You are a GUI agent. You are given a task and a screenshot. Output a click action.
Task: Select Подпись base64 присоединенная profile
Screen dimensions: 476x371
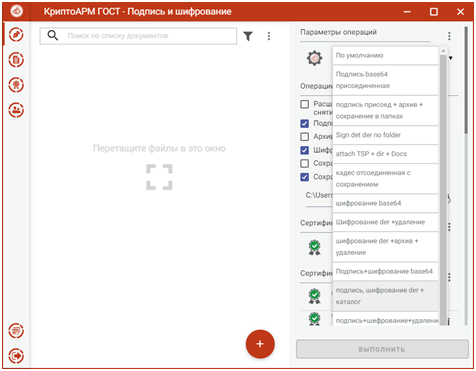point(386,80)
